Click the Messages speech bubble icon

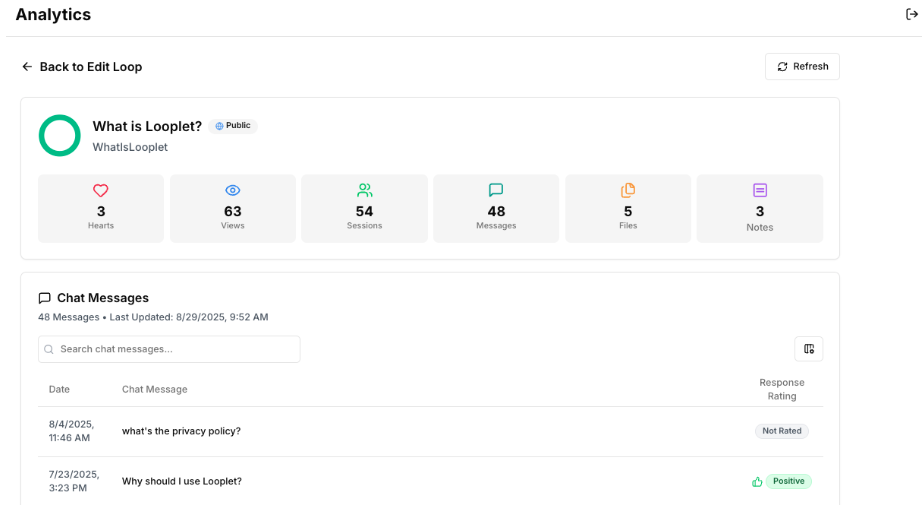point(496,190)
